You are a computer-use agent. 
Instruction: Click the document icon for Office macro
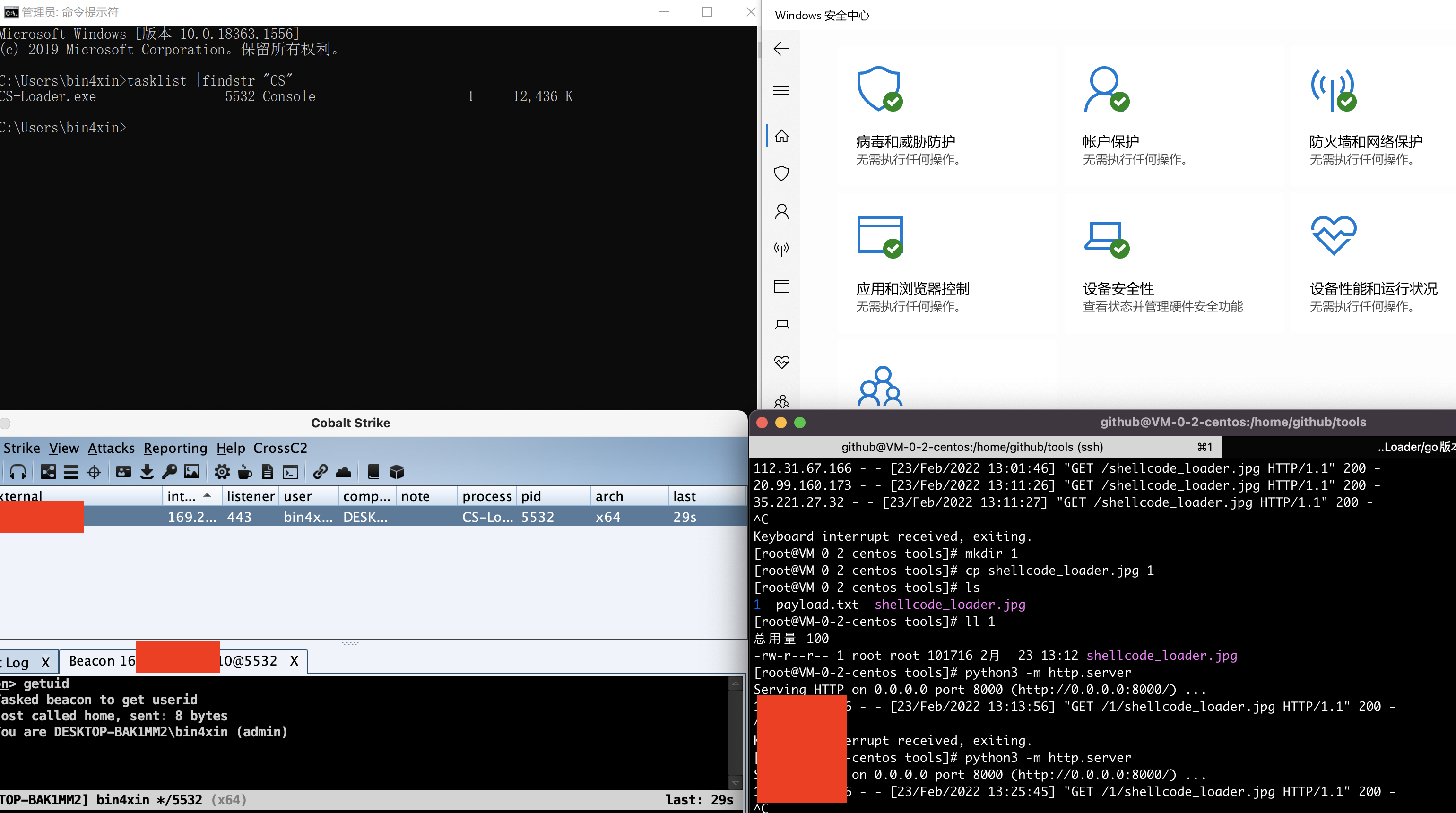[x=268, y=472]
